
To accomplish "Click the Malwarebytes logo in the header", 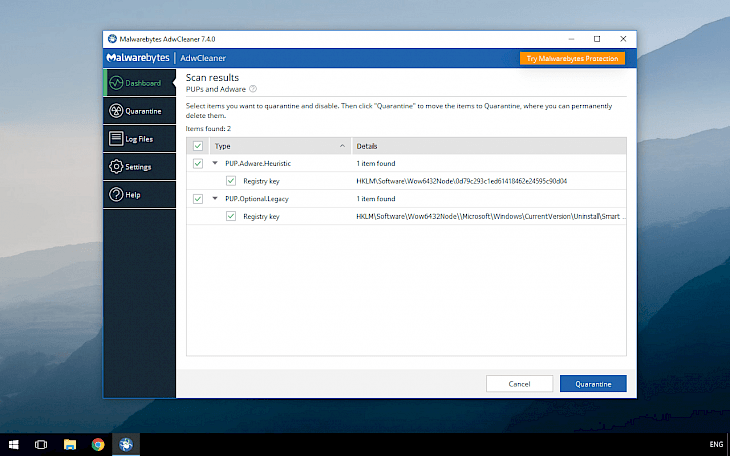I will (x=138, y=58).
